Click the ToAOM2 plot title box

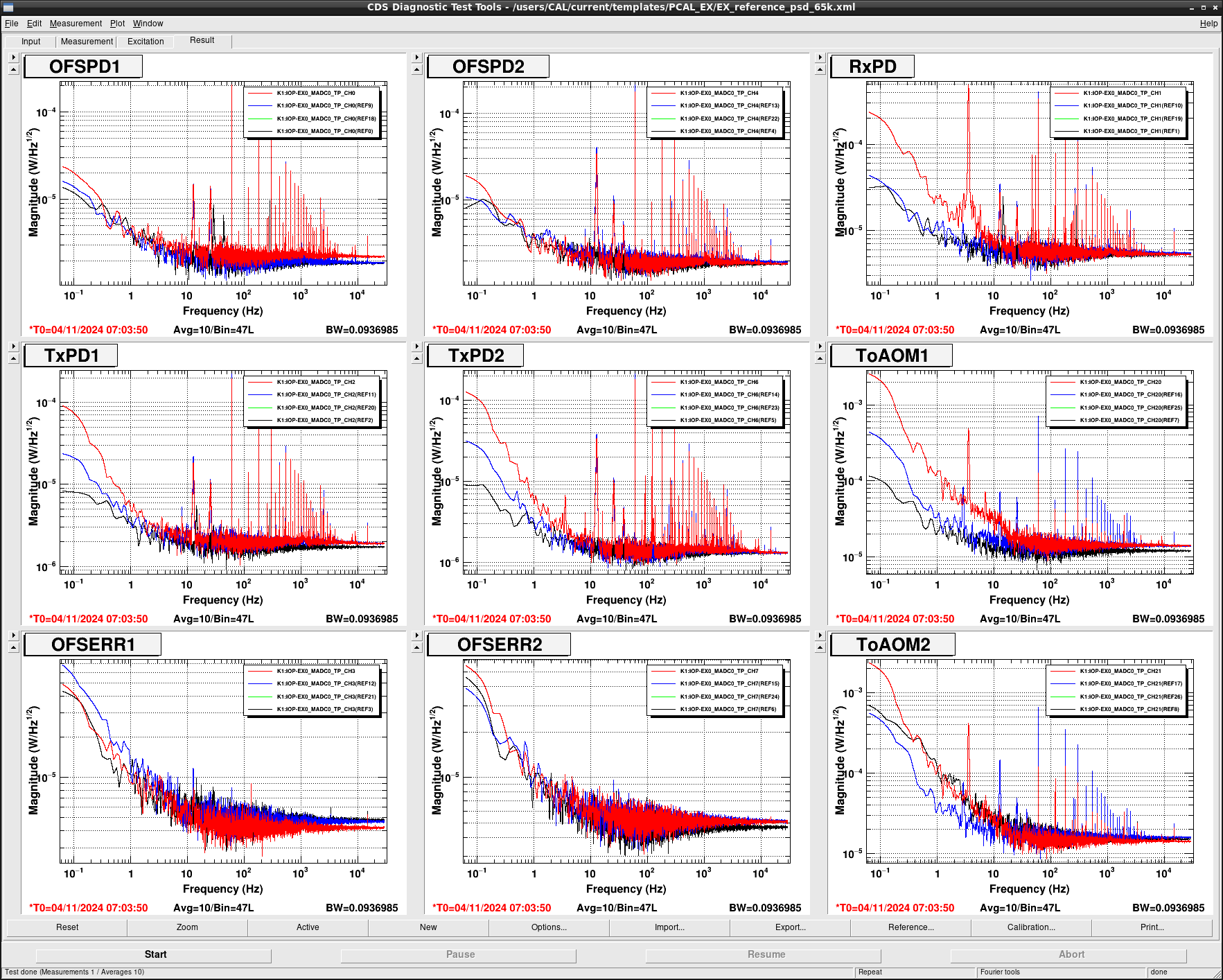892,645
